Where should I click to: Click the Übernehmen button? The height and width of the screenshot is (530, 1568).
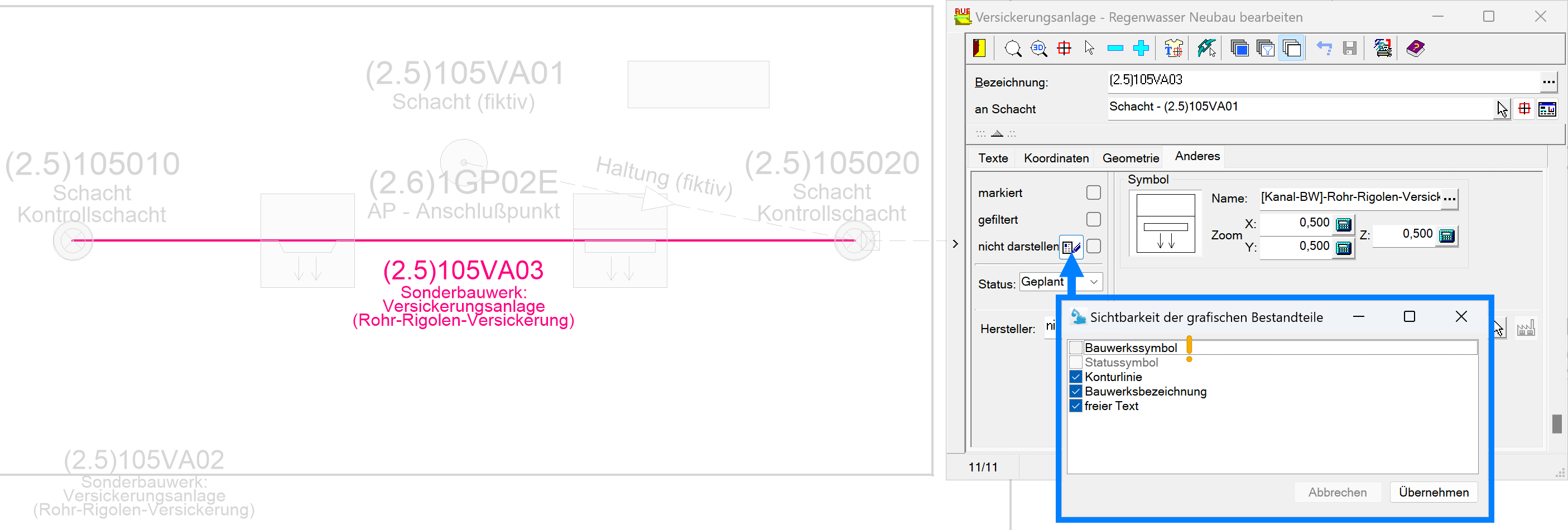1433,492
